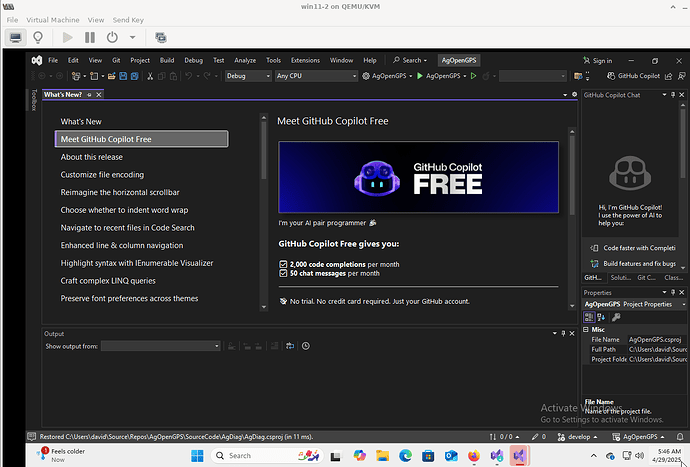This screenshot has height=467, width=690.
Task: Open the Analyze menu
Action: tap(245, 60)
